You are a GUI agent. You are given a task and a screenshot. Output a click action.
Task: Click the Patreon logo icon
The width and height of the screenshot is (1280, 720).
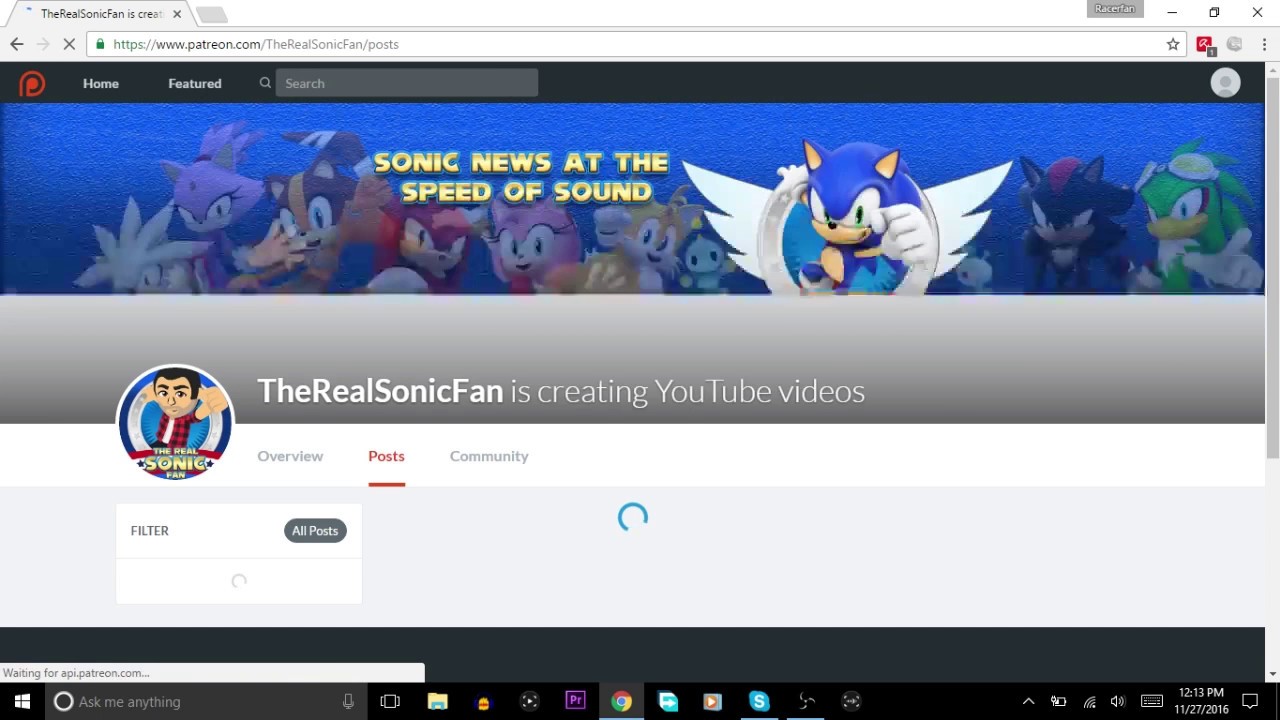pos(32,83)
